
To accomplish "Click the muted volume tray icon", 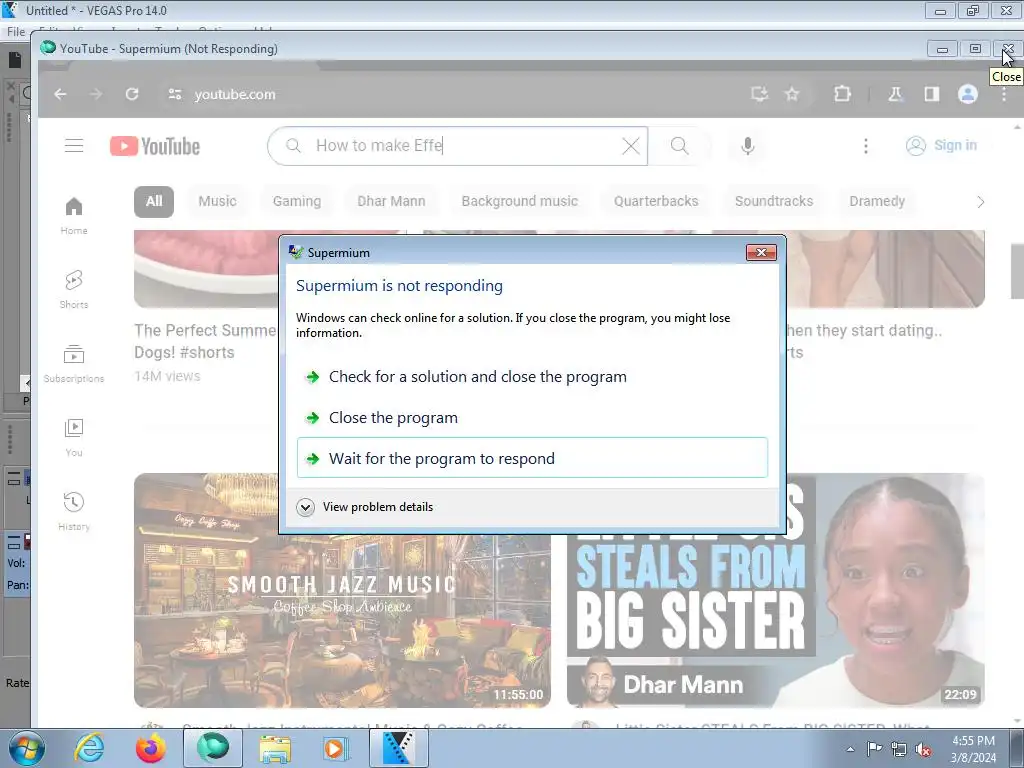I will tap(923, 749).
